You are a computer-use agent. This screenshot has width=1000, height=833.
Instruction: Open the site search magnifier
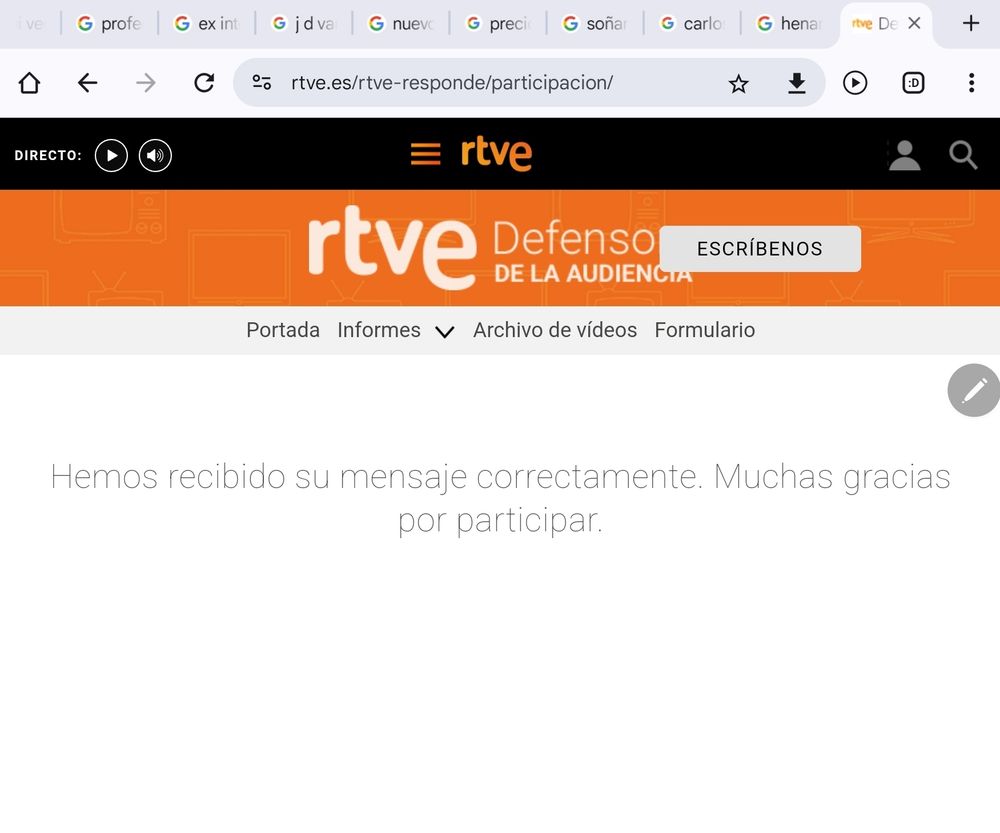(963, 155)
